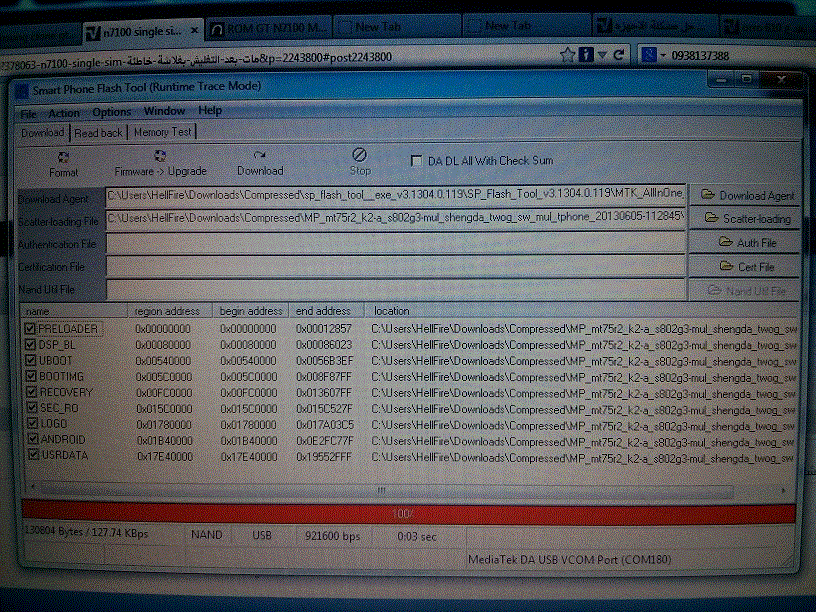
Task: Click the NAND status bar entry
Action: [207, 534]
